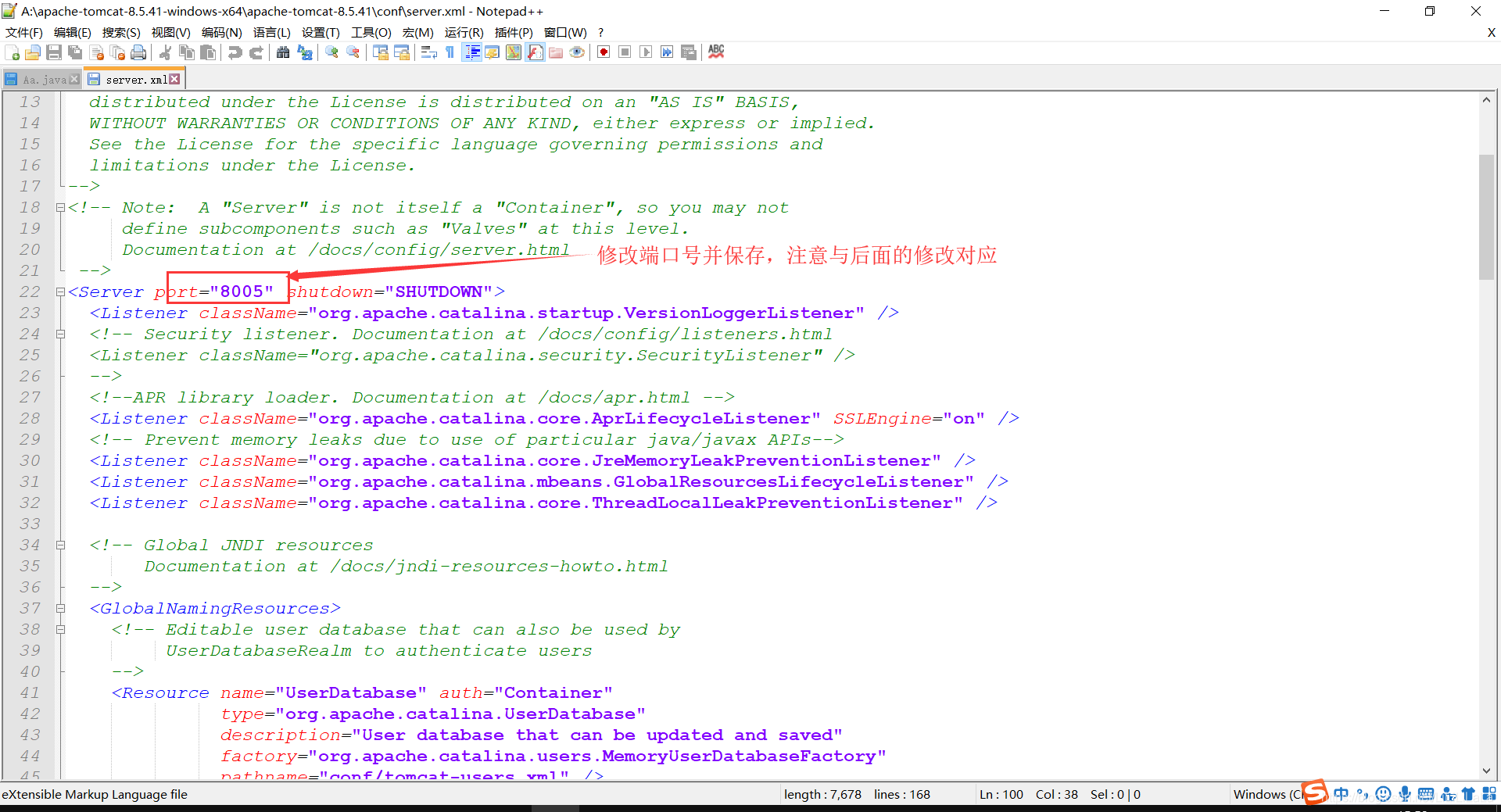This screenshot has height=812, width=1501.
Task: Collapse the Server element at line 22
Action: pos(60,292)
